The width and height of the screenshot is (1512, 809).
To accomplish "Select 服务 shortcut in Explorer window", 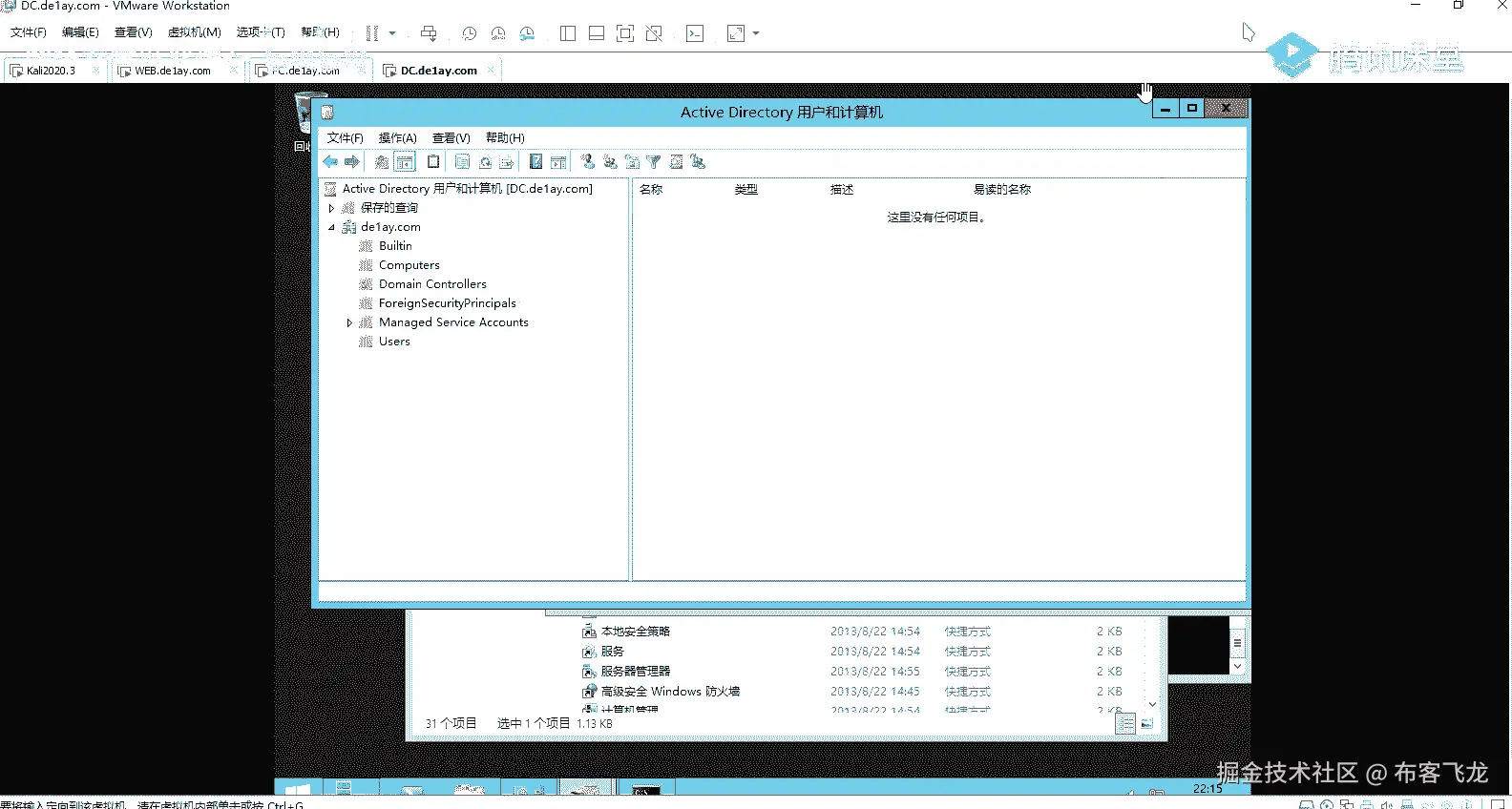I will (612, 652).
